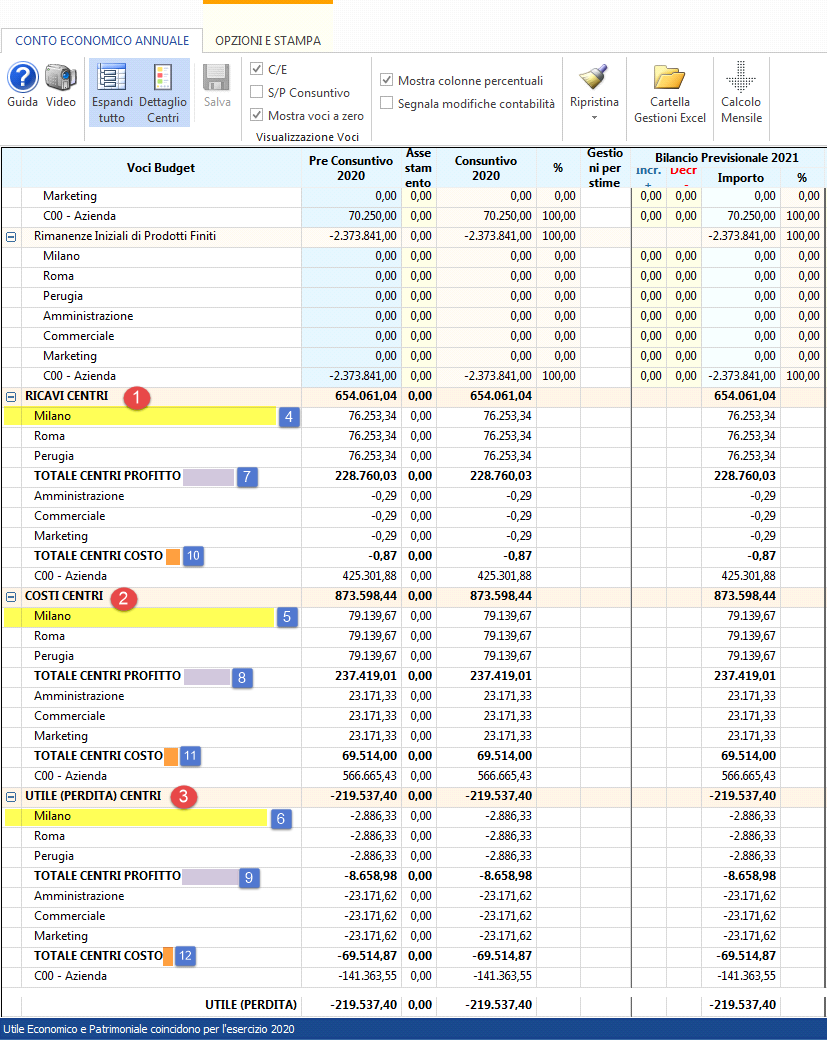Image resolution: width=827 pixels, height=1040 pixels.
Task: Select the Pre Consuntivo 2020 column header
Action: coord(351,168)
